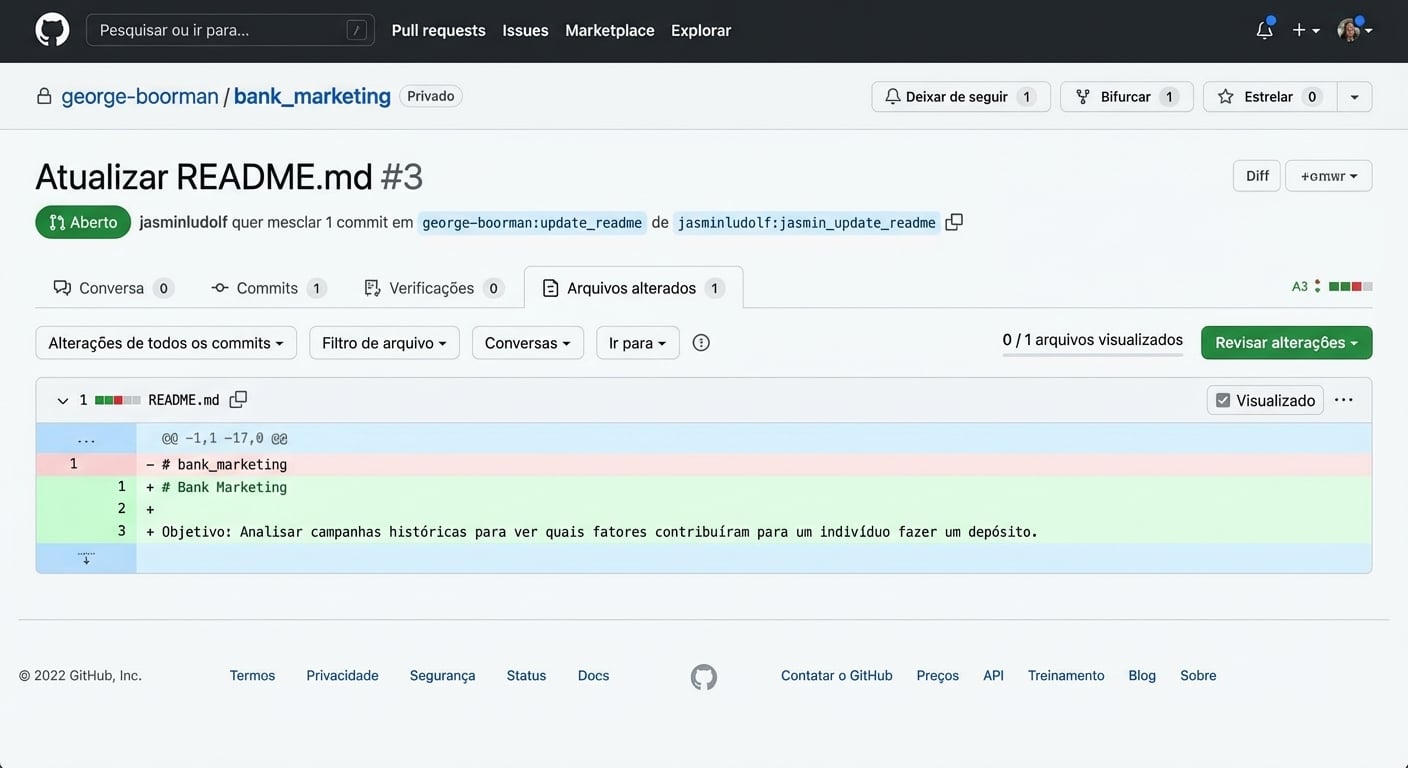Open the jasminludolf:jasmin_update_readme head branch
Viewport: 1408px width, 768px height.
(807, 223)
